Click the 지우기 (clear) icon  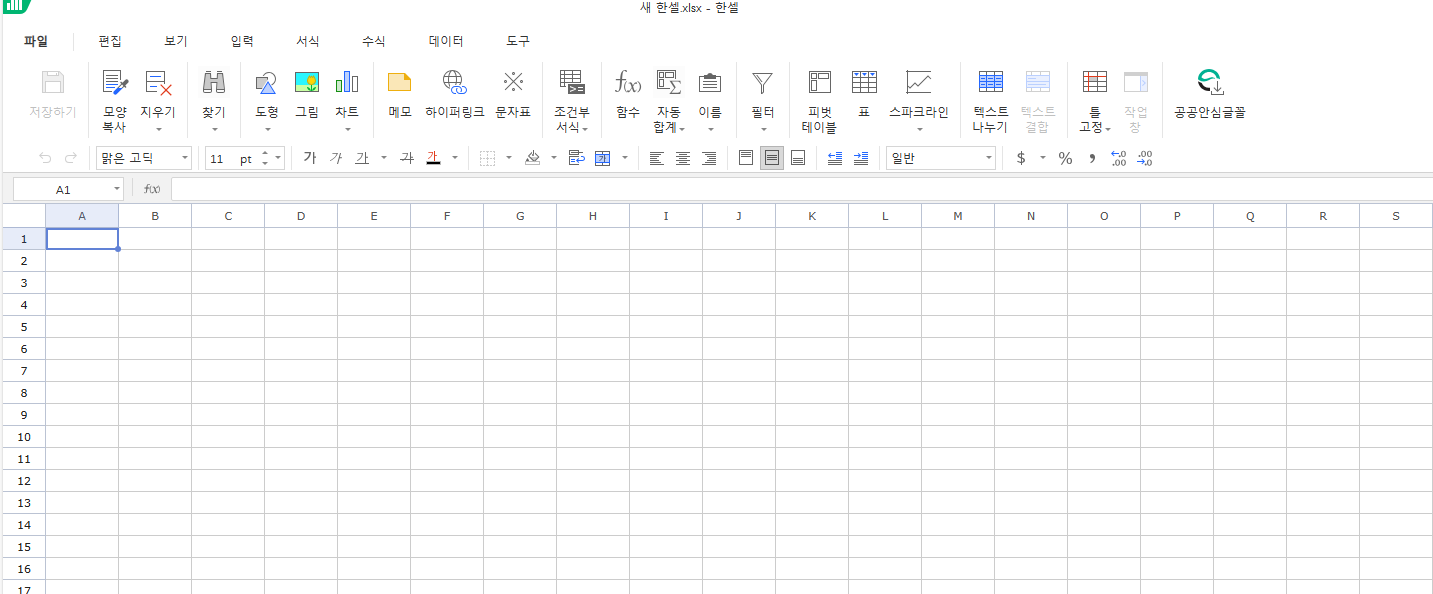pos(158,82)
